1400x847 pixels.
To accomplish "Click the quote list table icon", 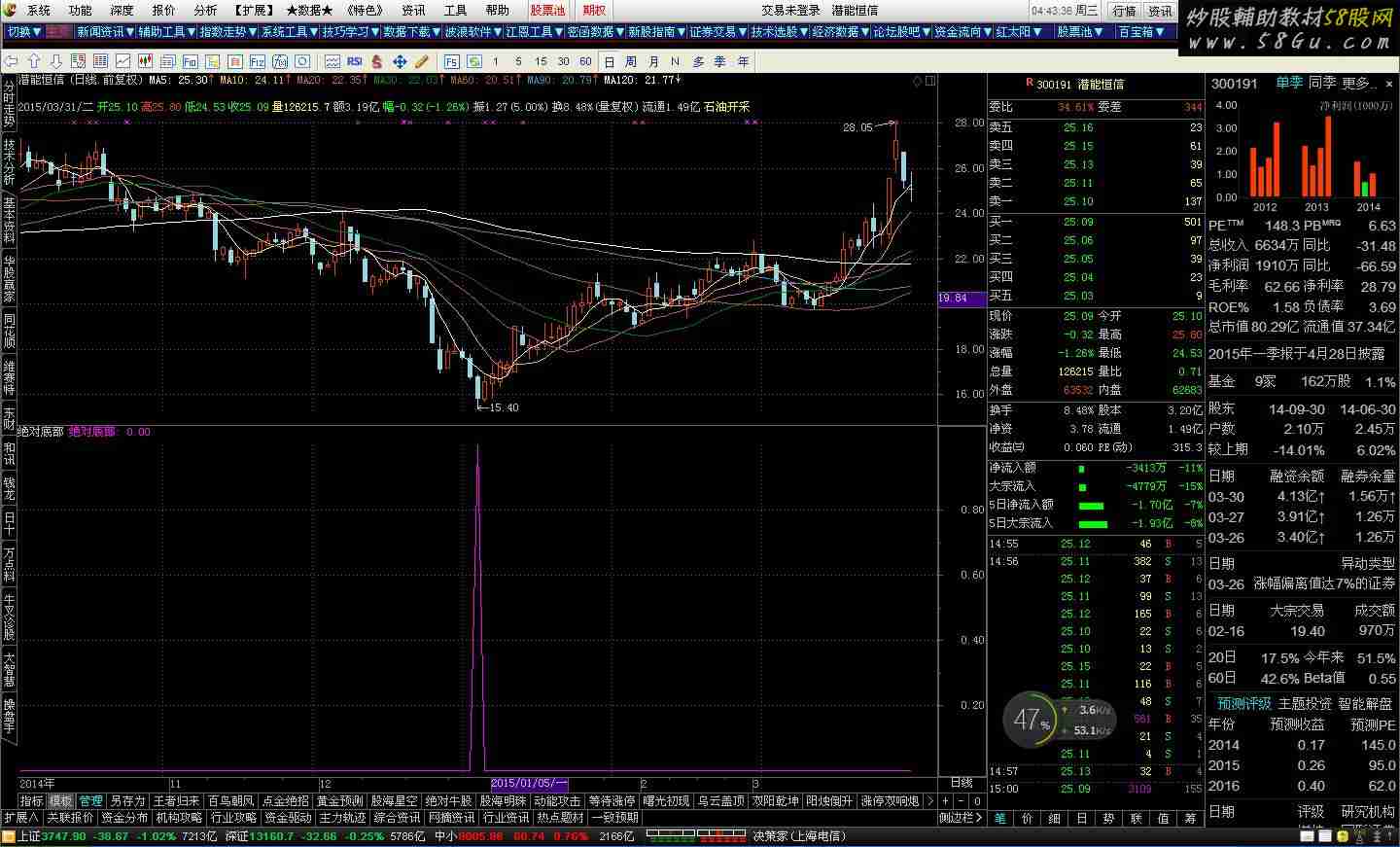I will click(100, 61).
